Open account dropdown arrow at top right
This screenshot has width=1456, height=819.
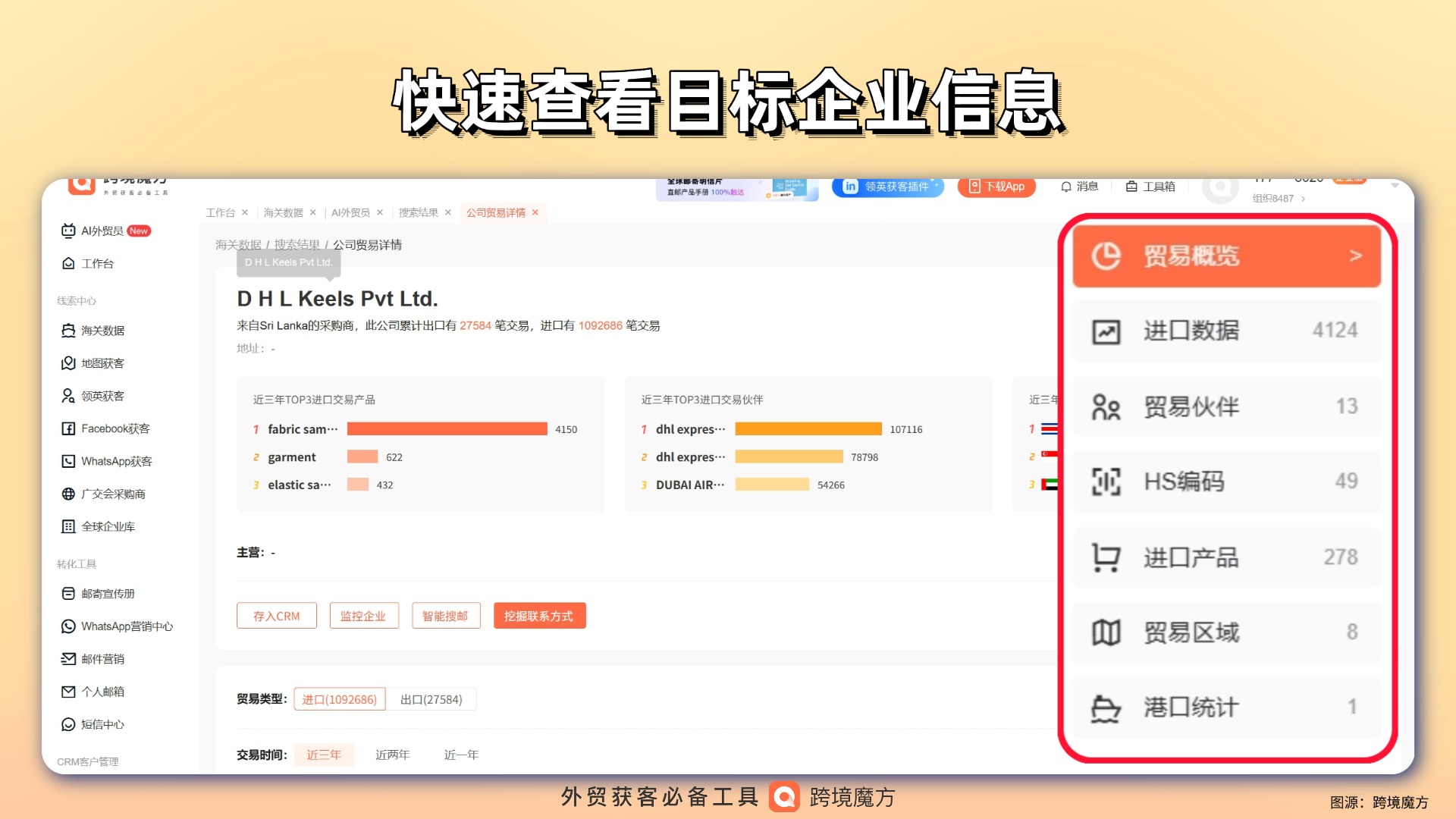click(1395, 186)
